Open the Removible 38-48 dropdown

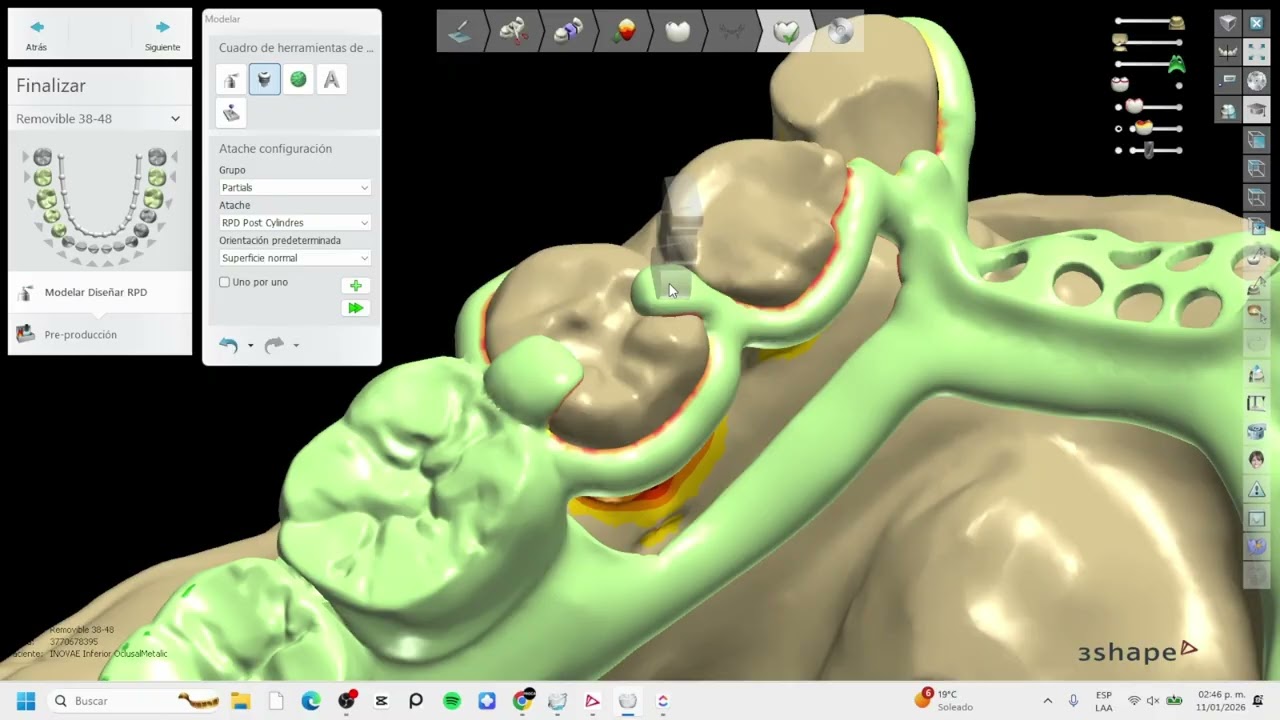pos(99,118)
